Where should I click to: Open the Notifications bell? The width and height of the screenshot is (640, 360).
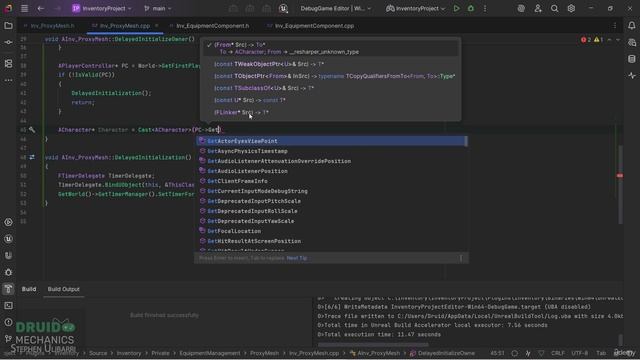pos(631,26)
